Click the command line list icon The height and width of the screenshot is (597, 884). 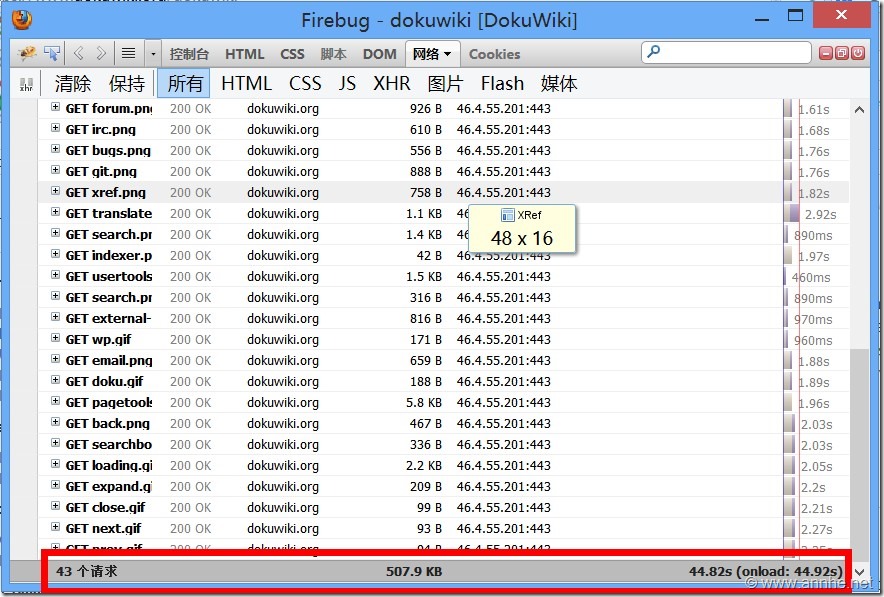point(129,53)
